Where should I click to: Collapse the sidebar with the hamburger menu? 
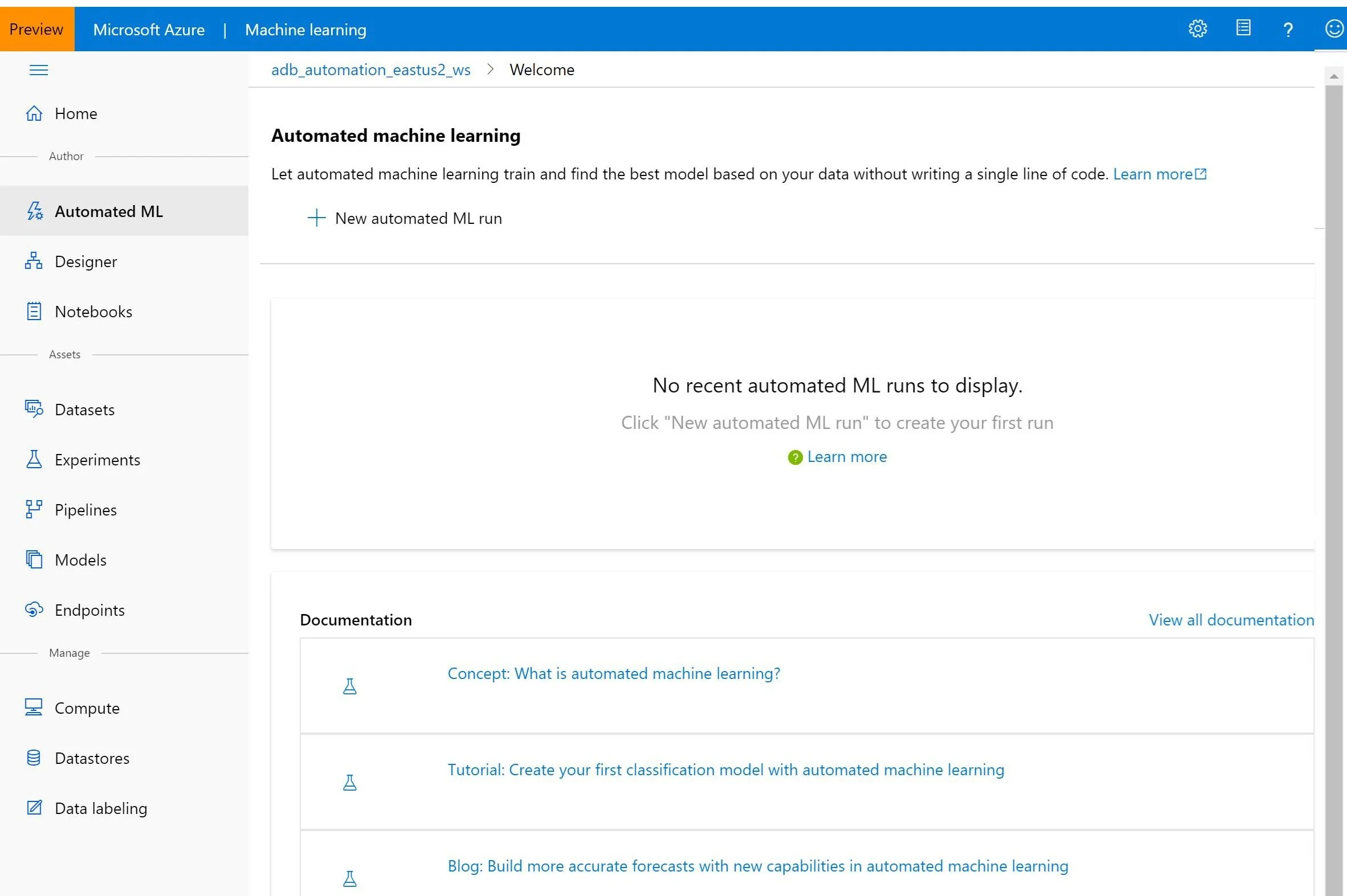38,69
